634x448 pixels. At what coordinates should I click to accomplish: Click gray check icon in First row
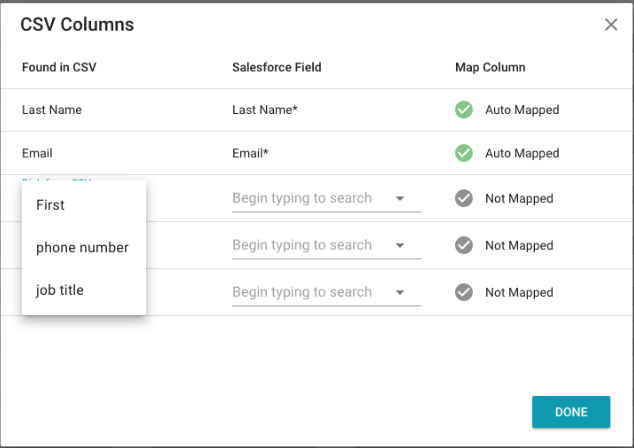464,198
